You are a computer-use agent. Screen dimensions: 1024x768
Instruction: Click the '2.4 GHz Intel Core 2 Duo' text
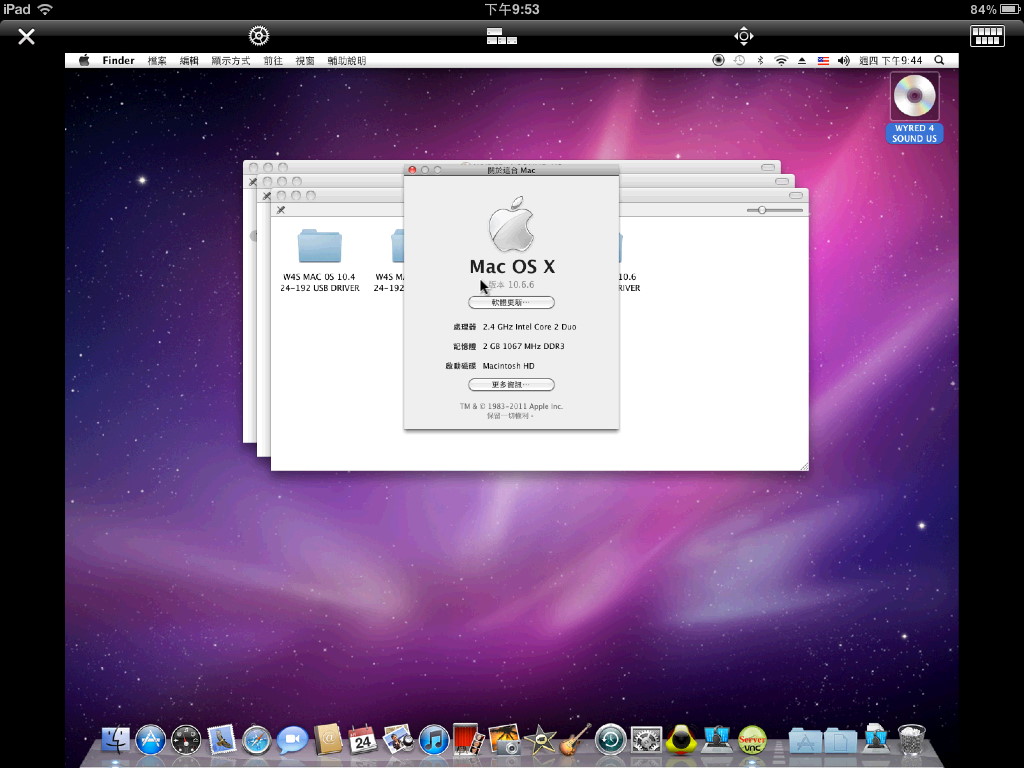pyautogui.click(x=530, y=327)
